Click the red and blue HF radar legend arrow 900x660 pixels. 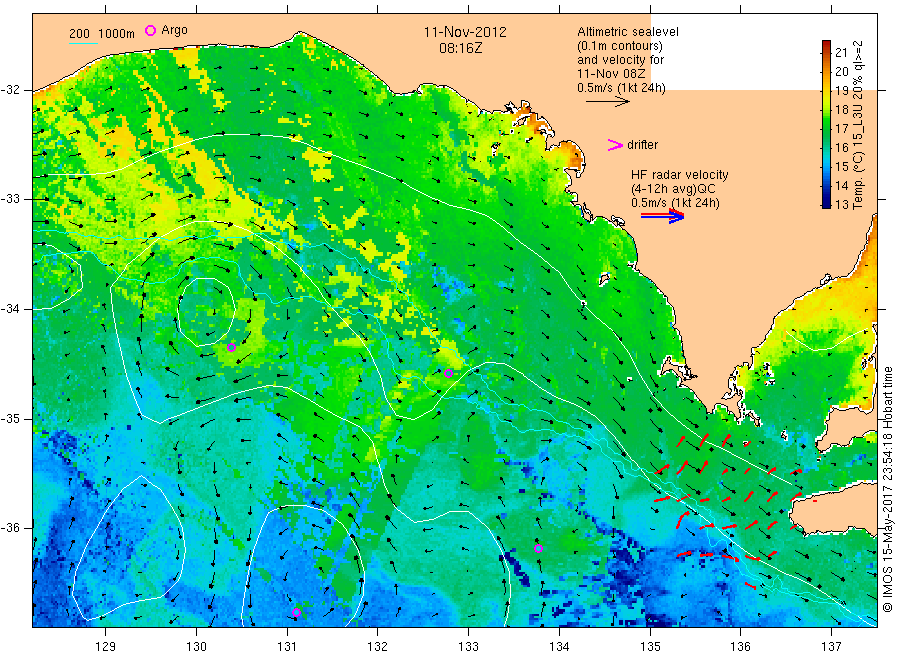tap(663, 216)
